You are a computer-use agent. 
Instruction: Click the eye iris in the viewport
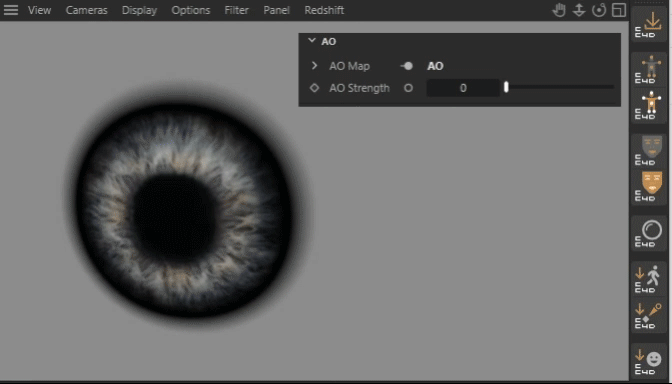184,211
